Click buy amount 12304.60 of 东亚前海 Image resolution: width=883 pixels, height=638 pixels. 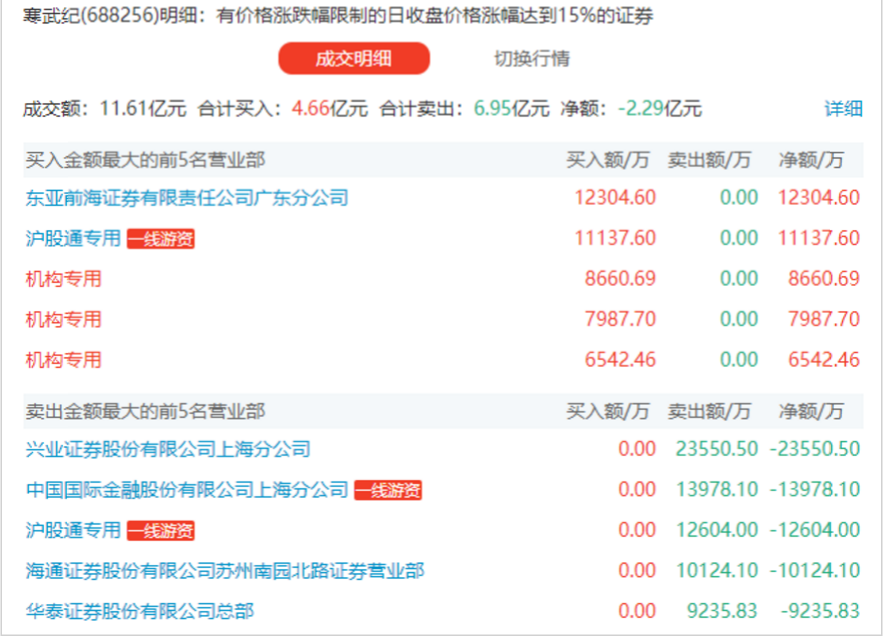[615, 198]
